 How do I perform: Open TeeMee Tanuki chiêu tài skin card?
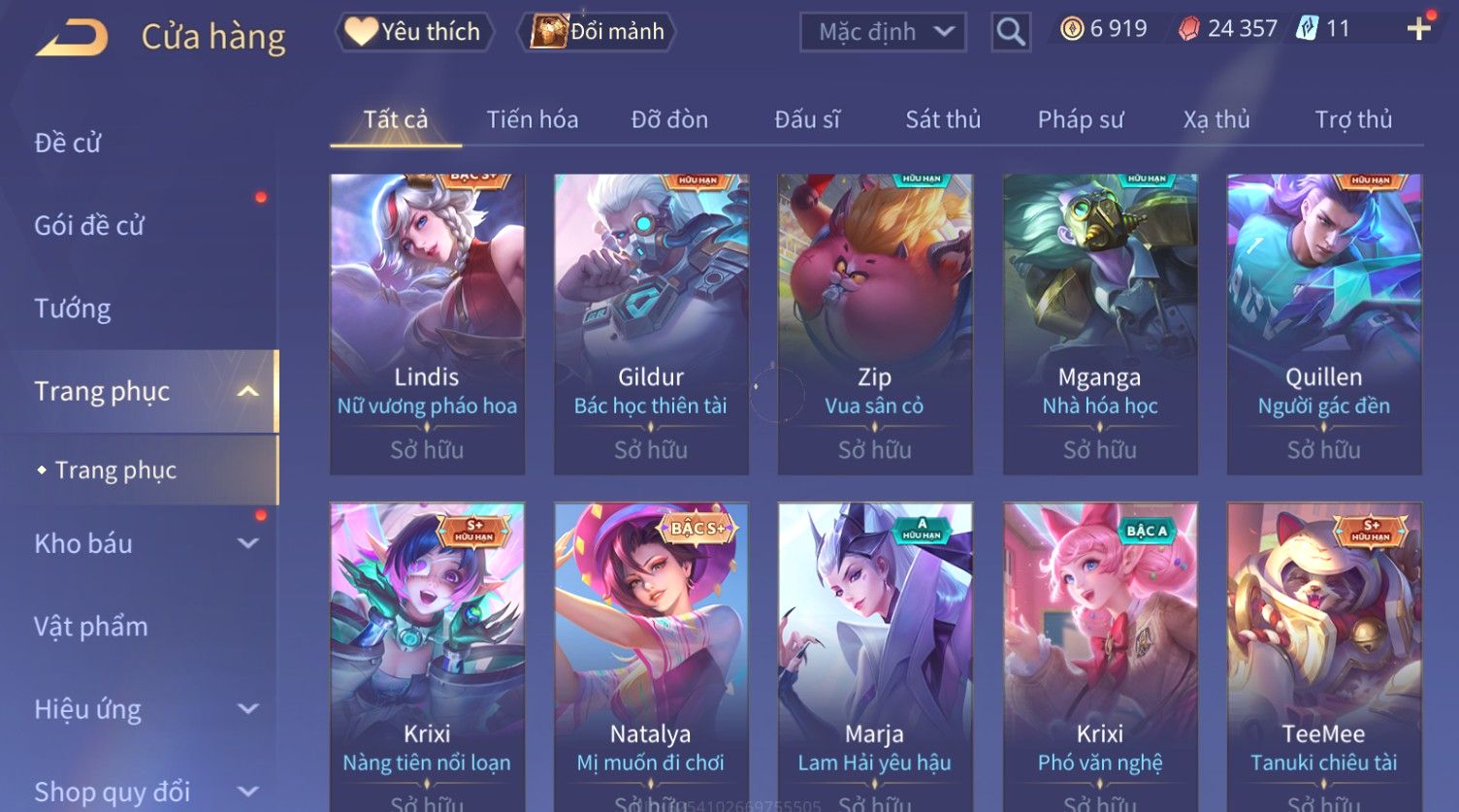1324,657
